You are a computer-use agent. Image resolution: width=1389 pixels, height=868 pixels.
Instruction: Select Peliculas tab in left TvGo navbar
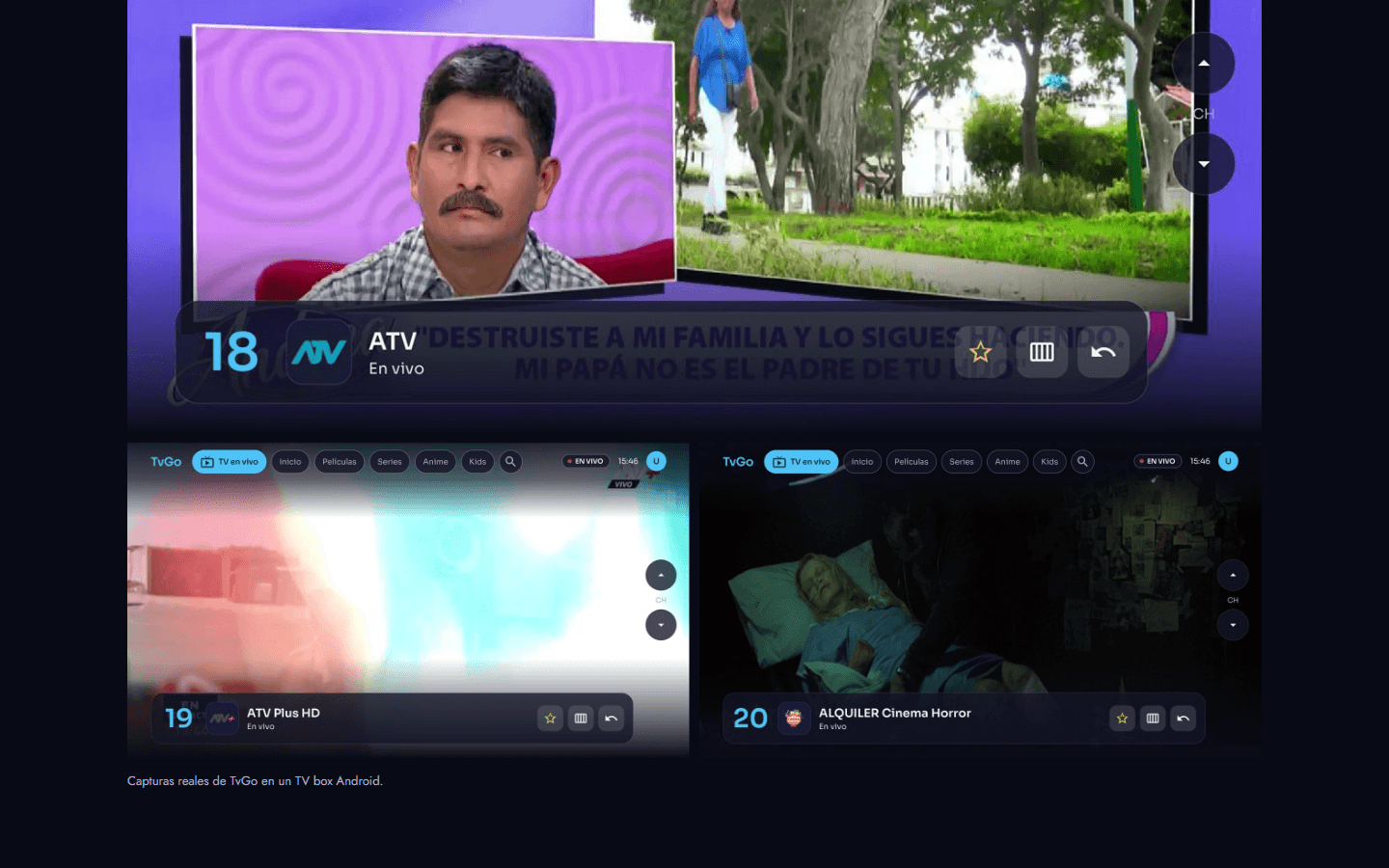pos(340,462)
